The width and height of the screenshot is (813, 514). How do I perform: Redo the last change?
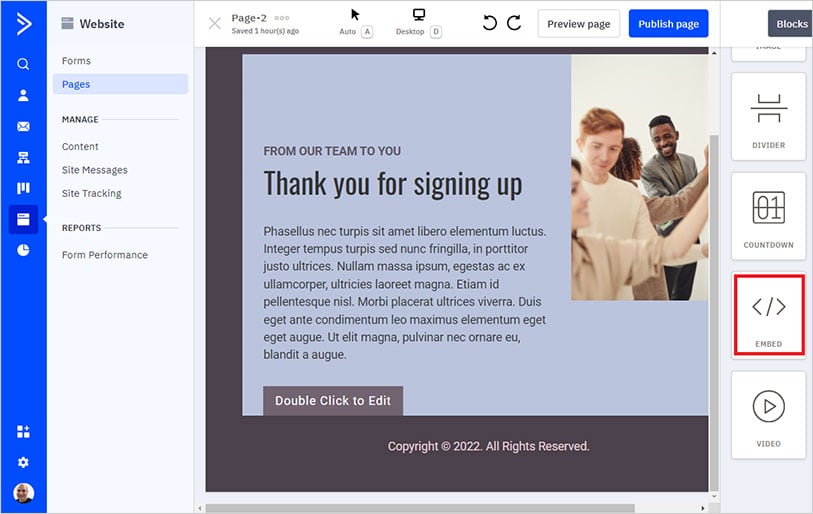(x=514, y=23)
